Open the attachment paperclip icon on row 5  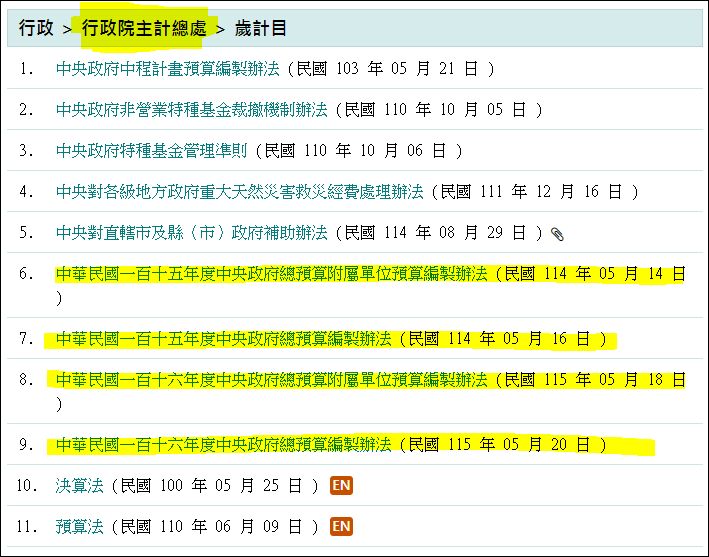(557, 234)
